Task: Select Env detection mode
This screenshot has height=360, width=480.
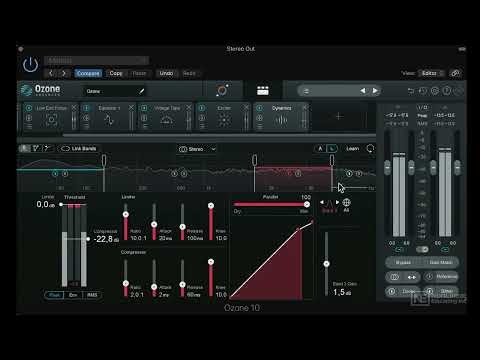Action: 73,295
